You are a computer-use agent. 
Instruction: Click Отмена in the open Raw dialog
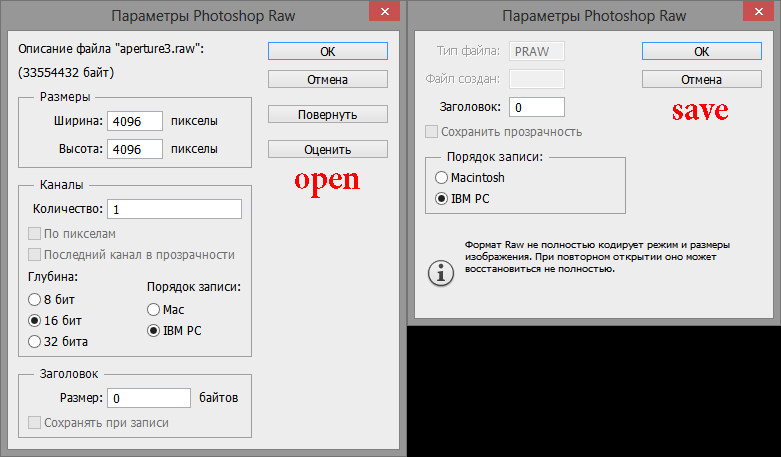pos(328,79)
